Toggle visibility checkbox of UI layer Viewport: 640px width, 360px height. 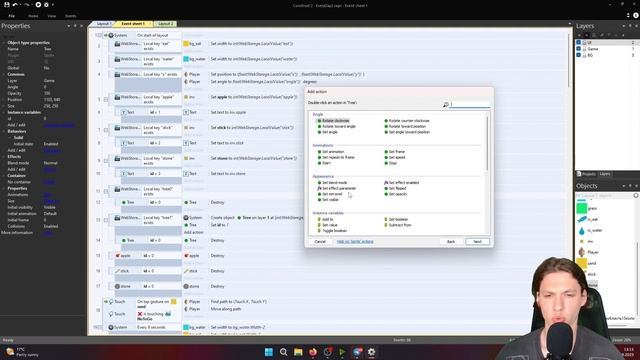tap(578, 42)
